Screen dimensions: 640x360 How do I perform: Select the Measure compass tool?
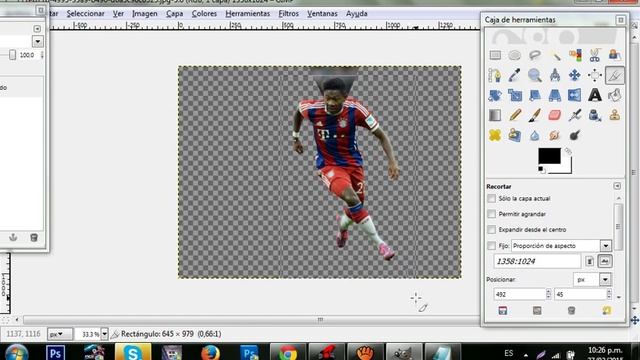[555, 75]
